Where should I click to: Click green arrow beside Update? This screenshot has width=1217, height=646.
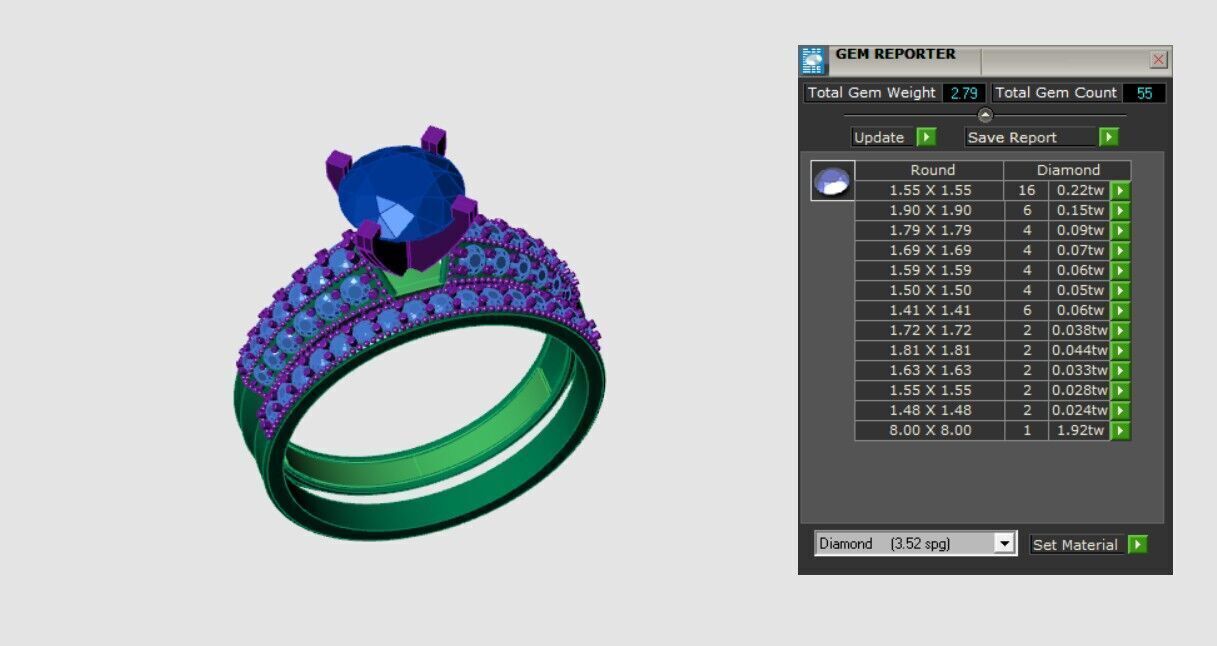(x=927, y=137)
